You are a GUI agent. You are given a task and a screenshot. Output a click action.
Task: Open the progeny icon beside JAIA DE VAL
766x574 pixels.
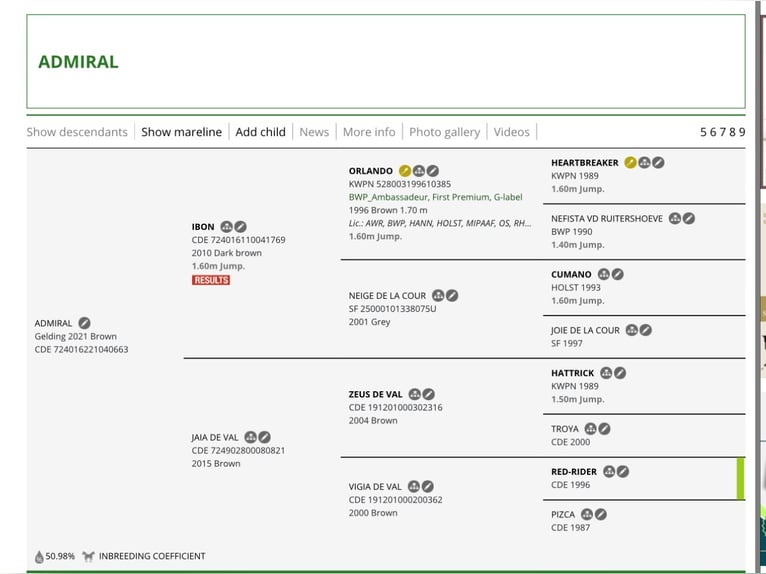coord(250,437)
